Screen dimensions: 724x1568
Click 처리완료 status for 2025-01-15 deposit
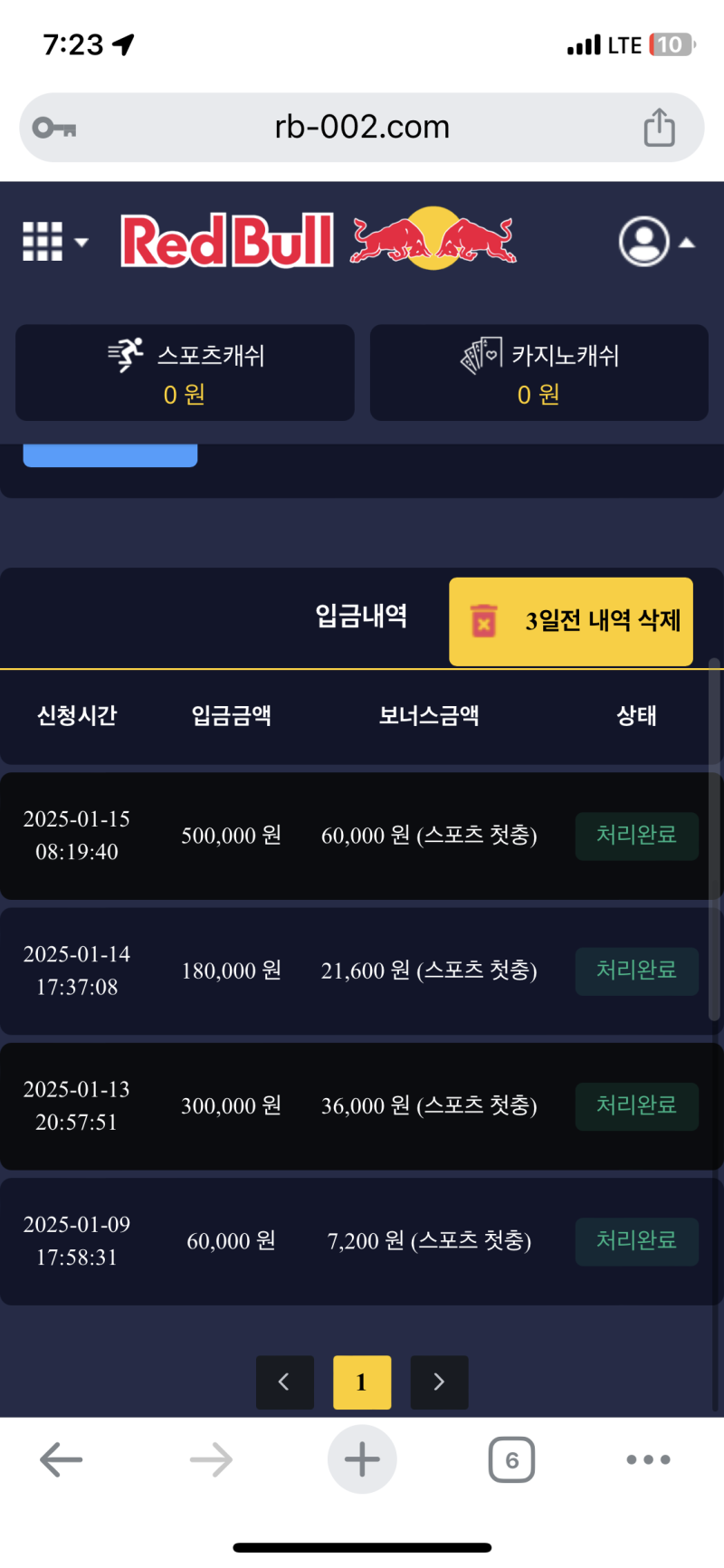point(636,836)
